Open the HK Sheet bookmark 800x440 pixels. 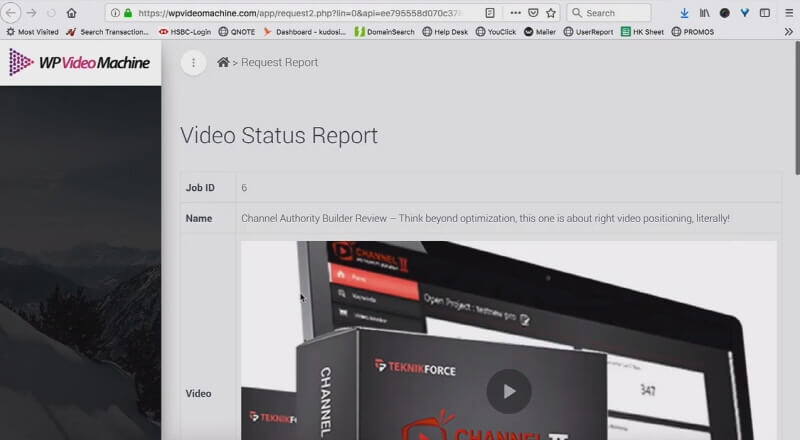coord(642,32)
